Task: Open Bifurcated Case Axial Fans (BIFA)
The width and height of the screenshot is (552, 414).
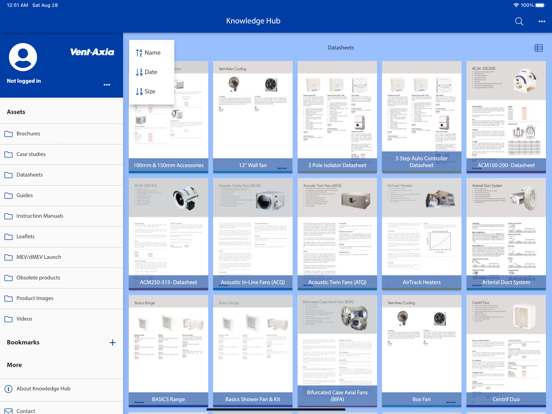Action: click(x=337, y=351)
